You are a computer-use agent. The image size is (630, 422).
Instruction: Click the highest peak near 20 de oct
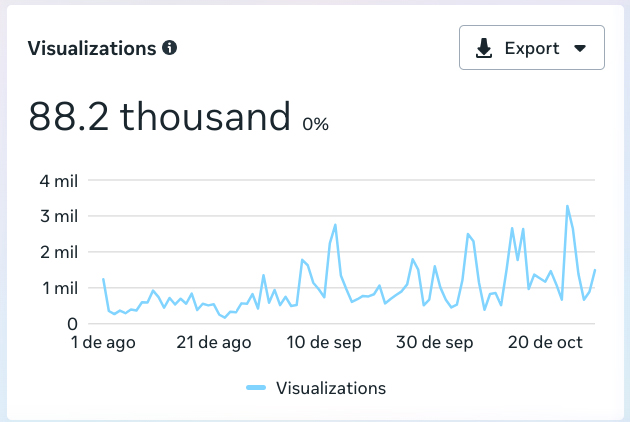click(x=568, y=206)
